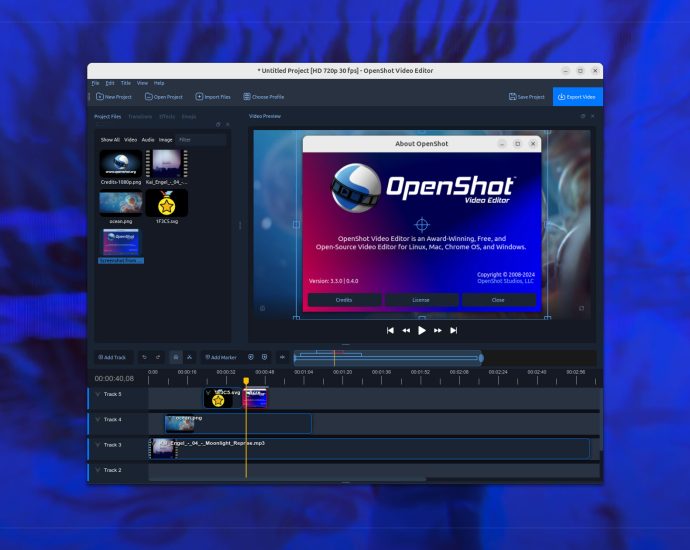Open the File menu
Viewport: 690px width, 550px height.
pos(95,83)
